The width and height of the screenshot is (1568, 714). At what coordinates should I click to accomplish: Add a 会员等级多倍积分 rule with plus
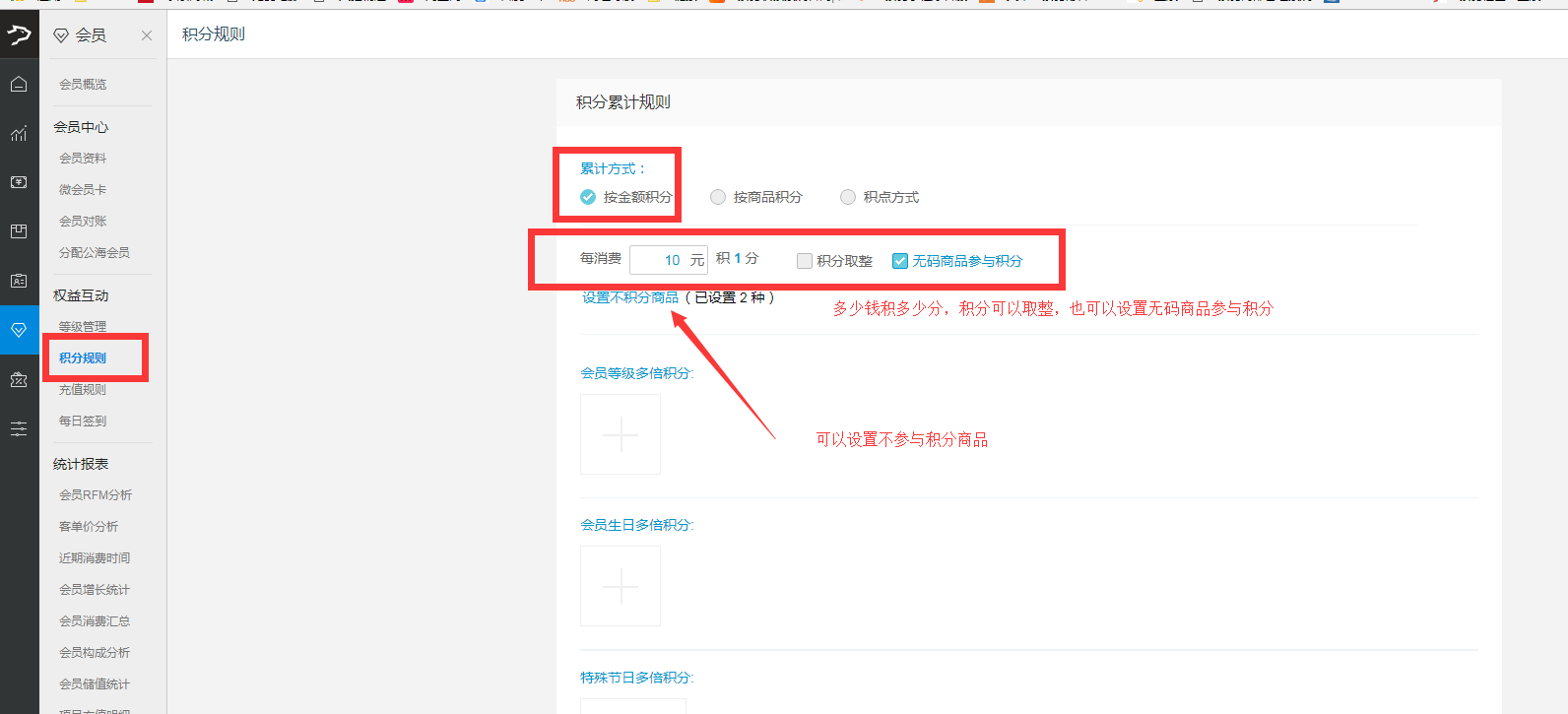click(621, 434)
